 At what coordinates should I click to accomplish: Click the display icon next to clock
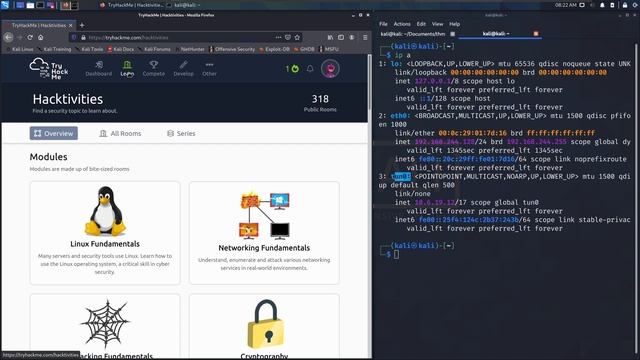coord(582,5)
